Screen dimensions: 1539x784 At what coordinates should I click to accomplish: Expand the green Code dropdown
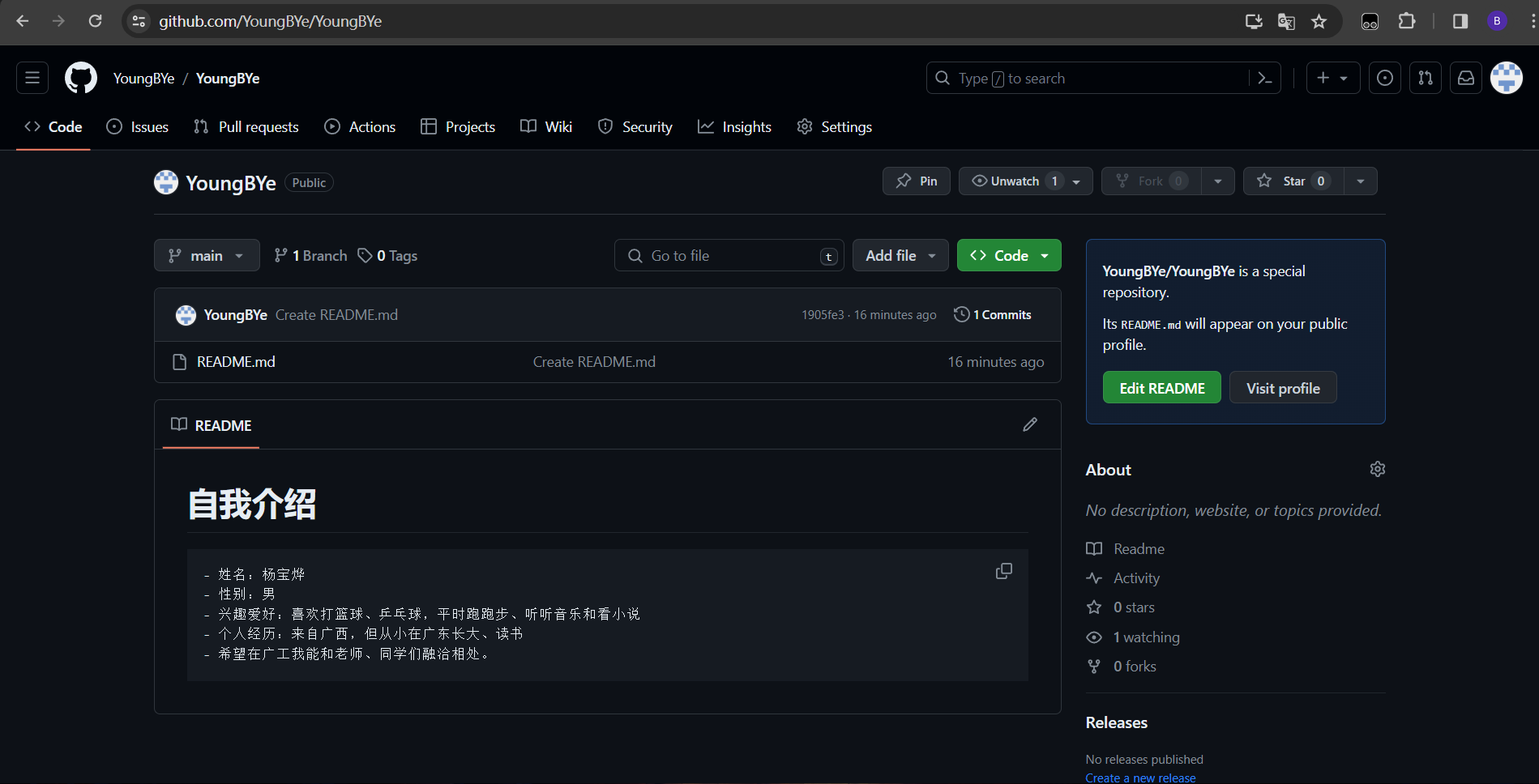click(1009, 255)
